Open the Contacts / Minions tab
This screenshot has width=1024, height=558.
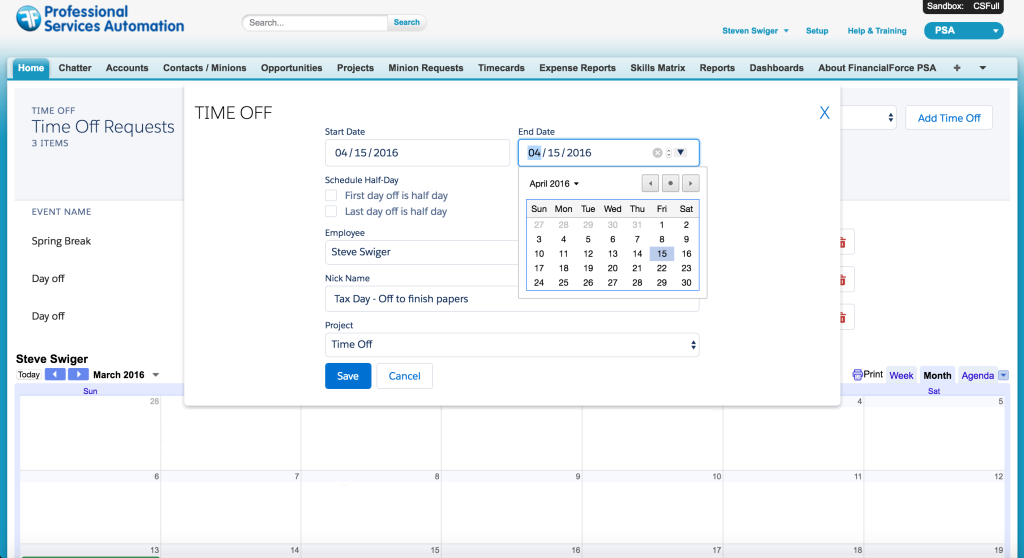coord(204,68)
